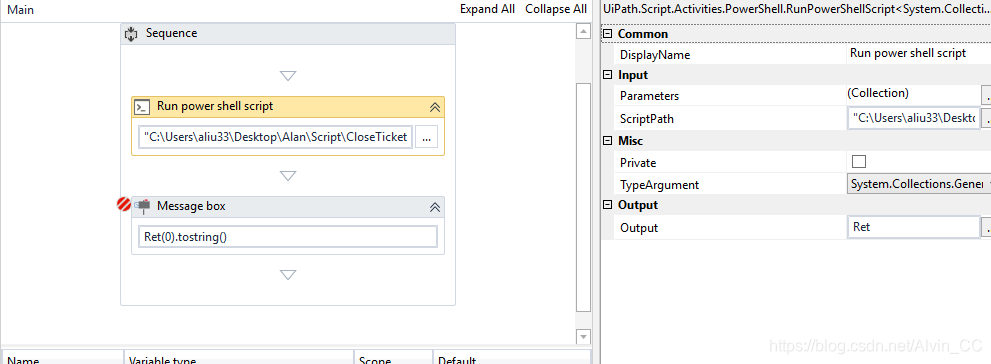Select the Parameters property label
The height and width of the screenshot is (364, 991).
(649, 96)
